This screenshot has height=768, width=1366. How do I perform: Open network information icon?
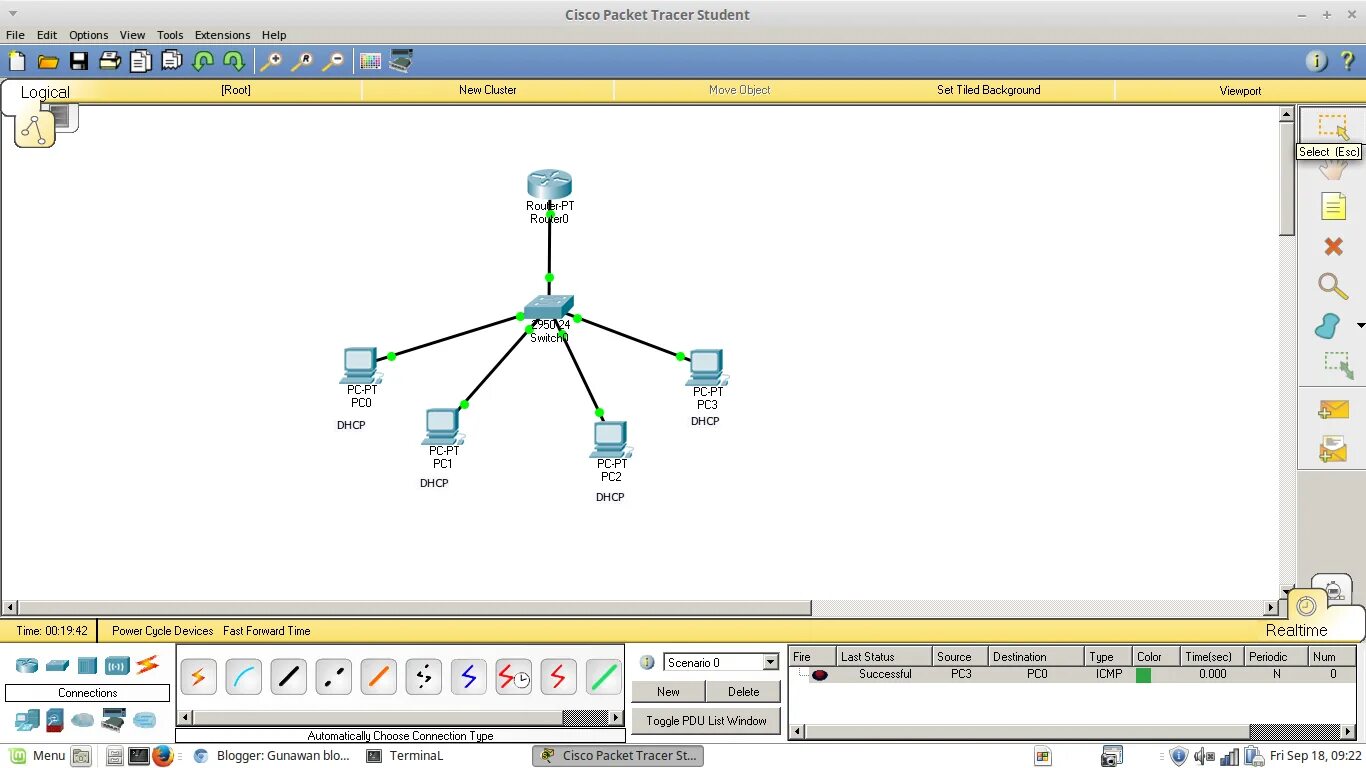(x=1317, y=61)
